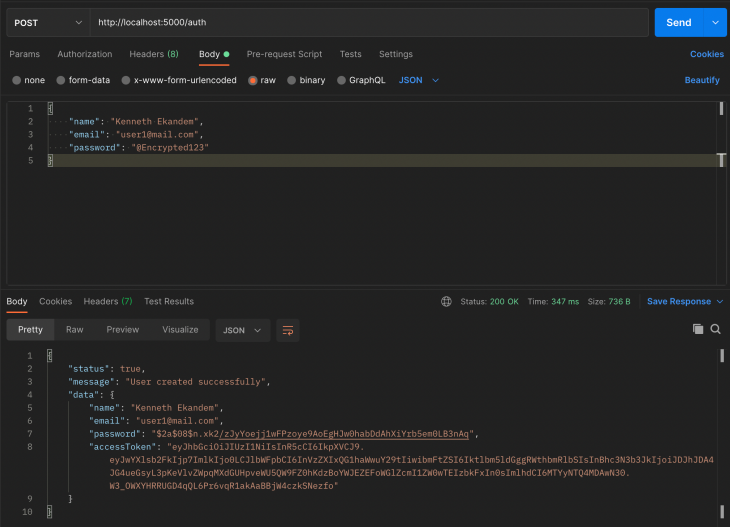Open the response Body tab
This screenshot has width=730, height=527.
pos(17,301)
